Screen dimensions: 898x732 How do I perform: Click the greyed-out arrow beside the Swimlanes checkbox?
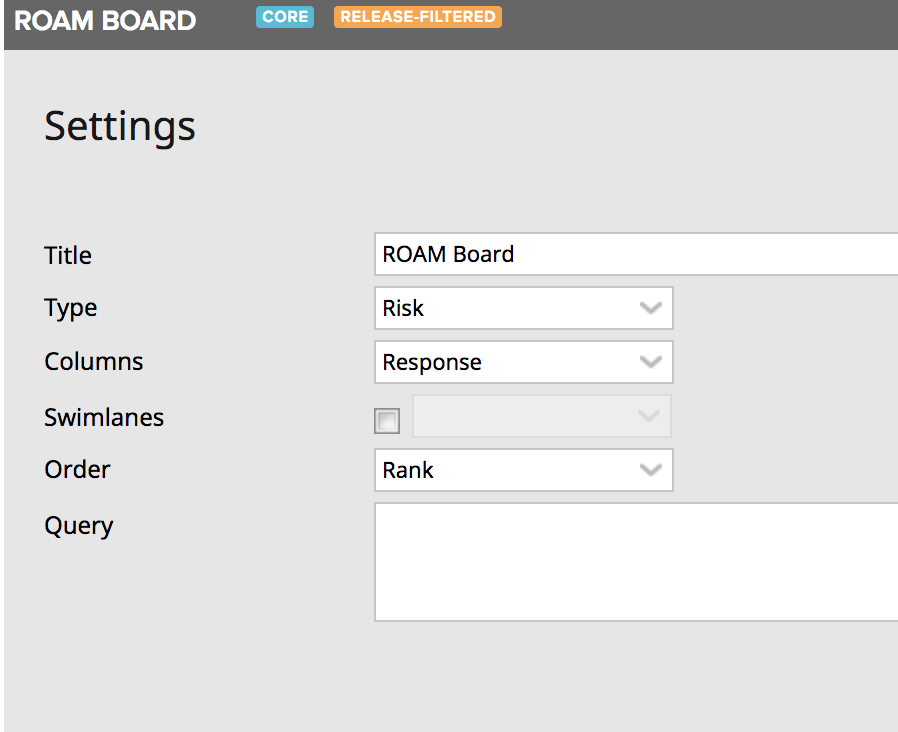click(648, 416)
